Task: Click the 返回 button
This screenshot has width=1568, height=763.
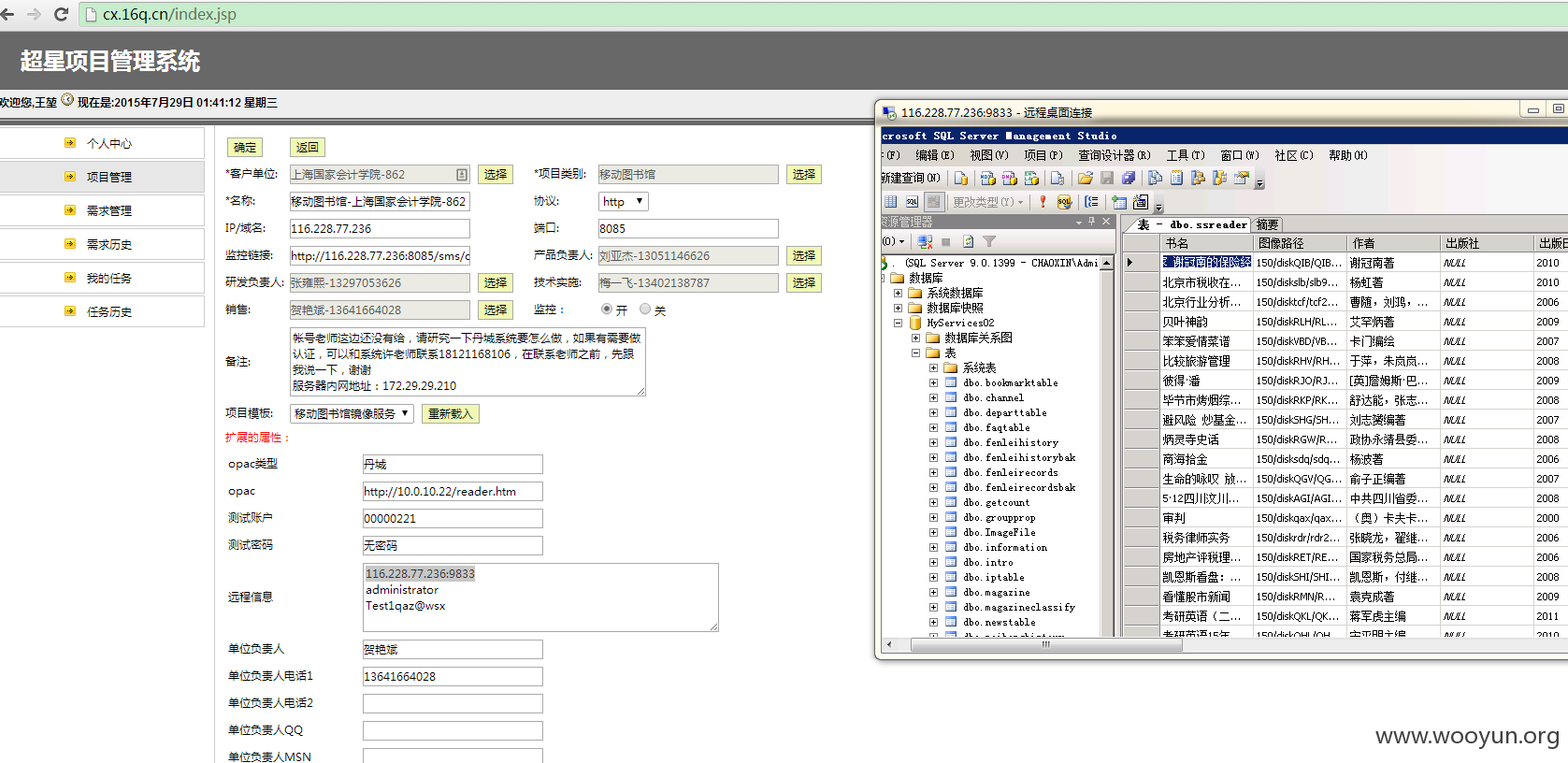Action: pos(308,147)
